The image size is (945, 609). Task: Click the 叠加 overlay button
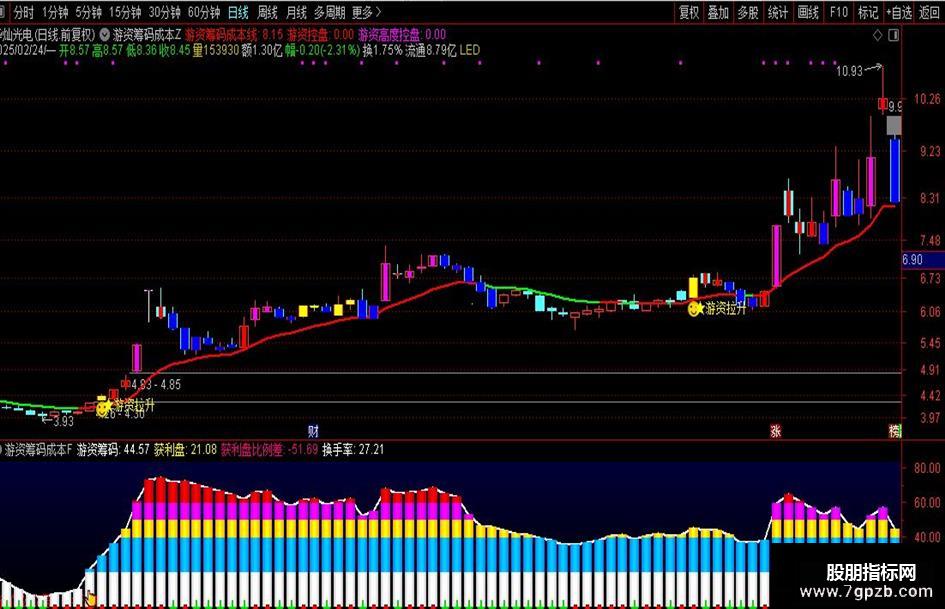pos(718,12)
